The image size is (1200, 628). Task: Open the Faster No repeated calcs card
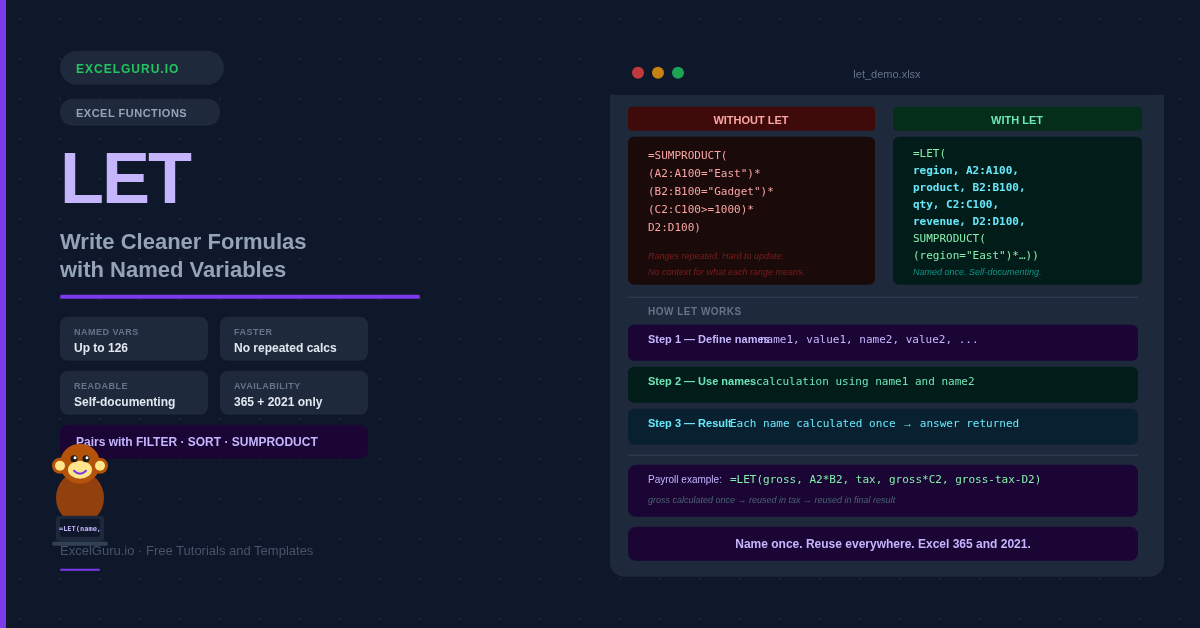[294, 339]
